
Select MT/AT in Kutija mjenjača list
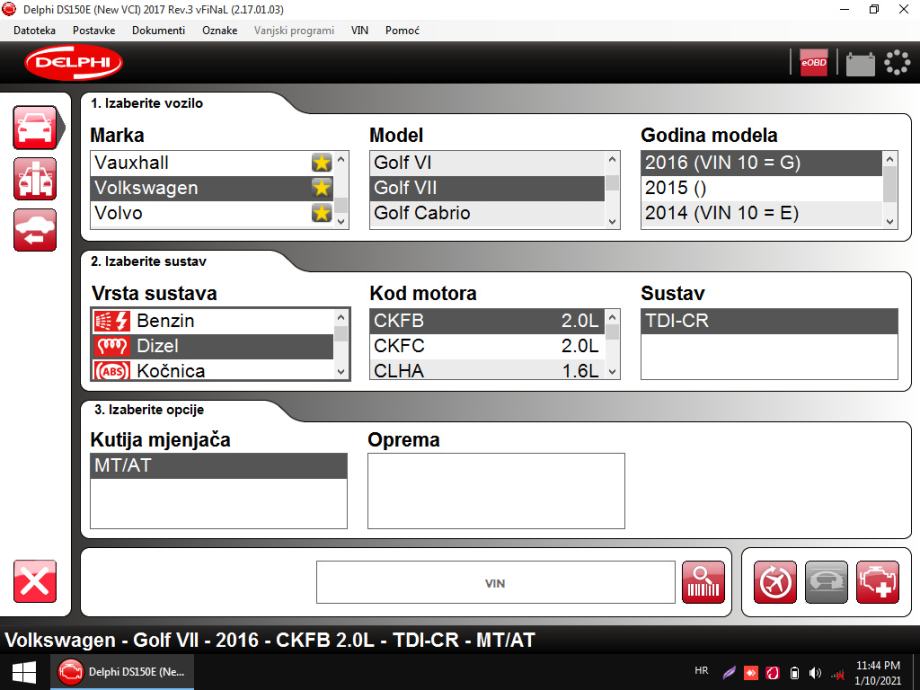[219, 466]
